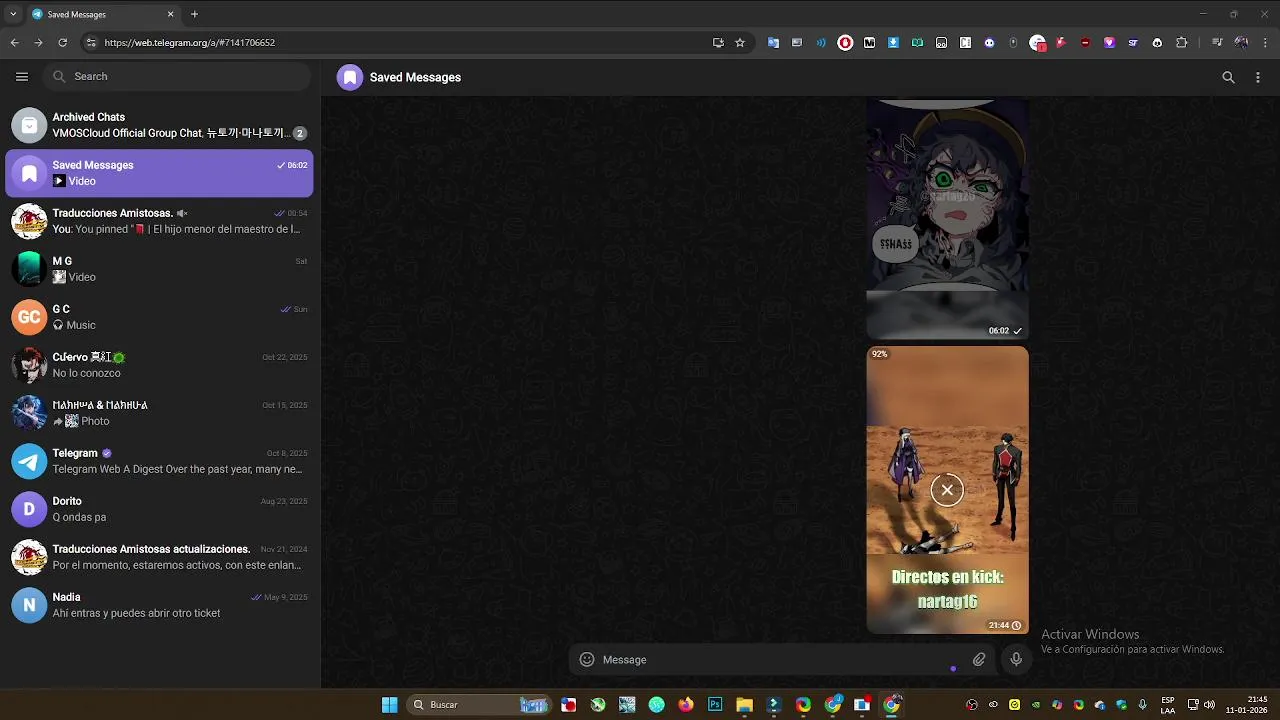Click the taskbar Buscar search box
1280x720 pixels.
[x=480, y=705]
